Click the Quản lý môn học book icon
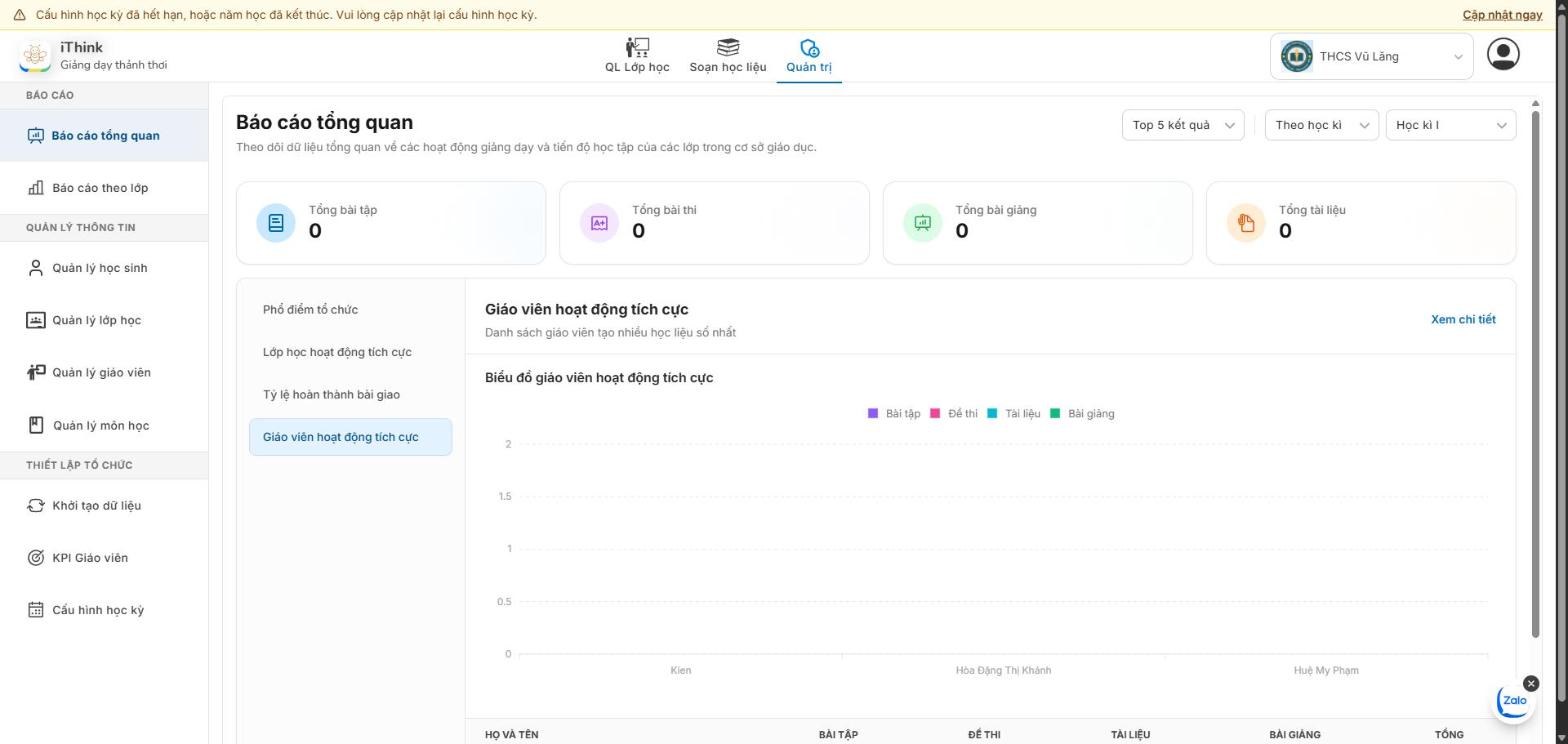Viewport: 1568px width, 744px height. tap(36, 425)
